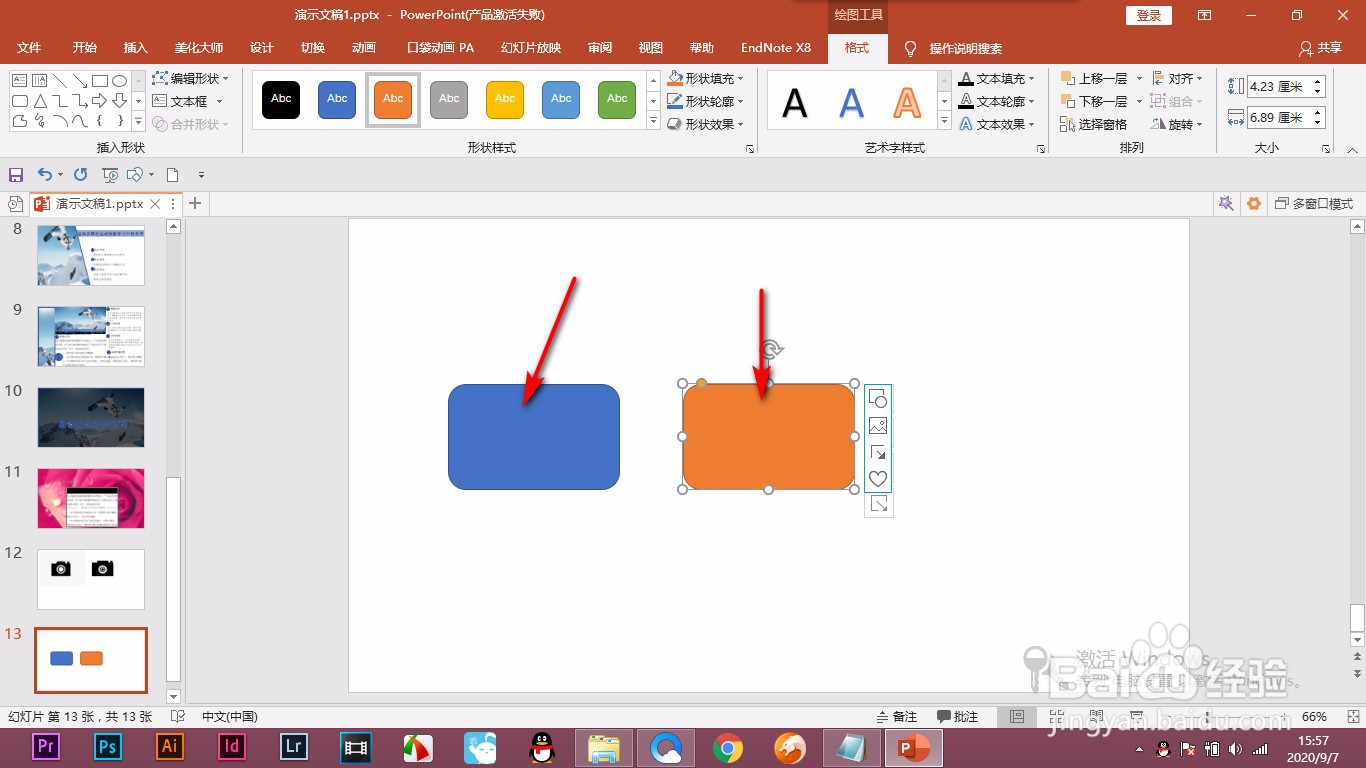Viewport: 1366px width, 768px height.
Task: Send backward (下移一层) button
Action: click(1094, 101)
